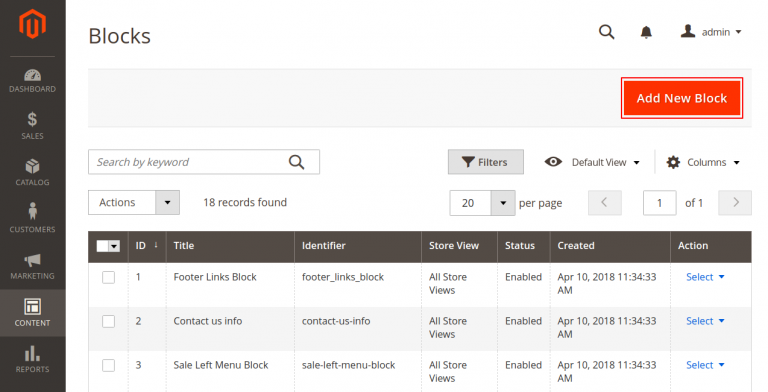The image size is (768, 392).
Task: Open the Default View dropdown
Action: [x=592, y=162]
